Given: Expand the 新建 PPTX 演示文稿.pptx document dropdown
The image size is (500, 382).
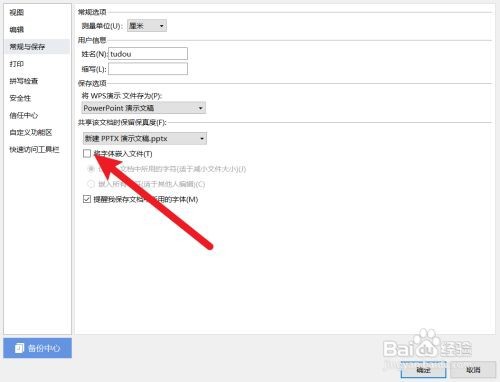Looking at the screenshot, I should pos(145,138).
